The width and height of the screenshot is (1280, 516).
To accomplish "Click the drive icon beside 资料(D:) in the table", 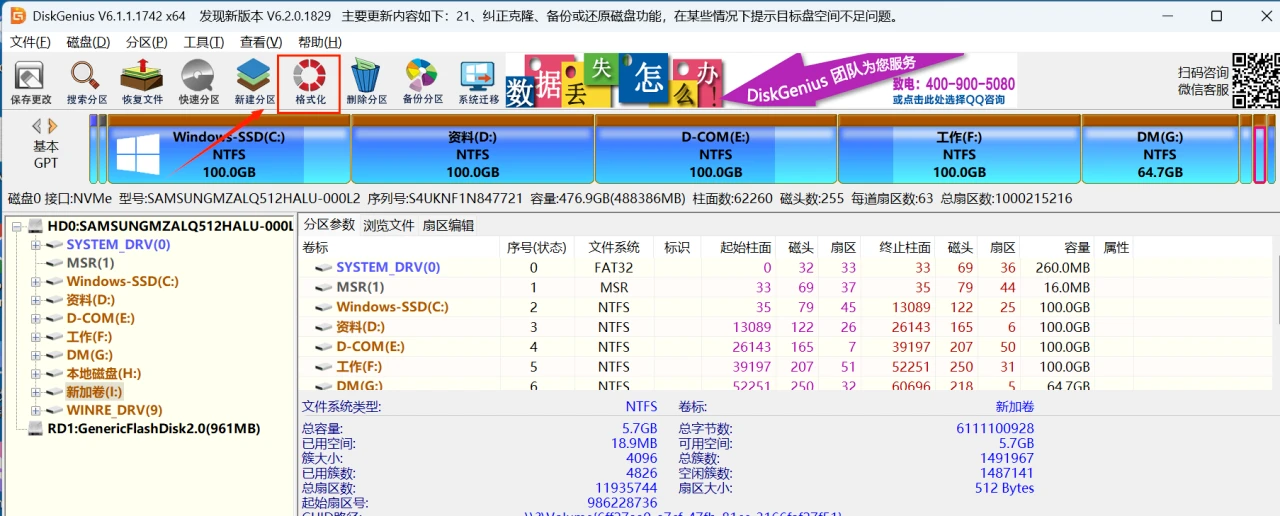I will pyautogui.click(x=323, y=328).
